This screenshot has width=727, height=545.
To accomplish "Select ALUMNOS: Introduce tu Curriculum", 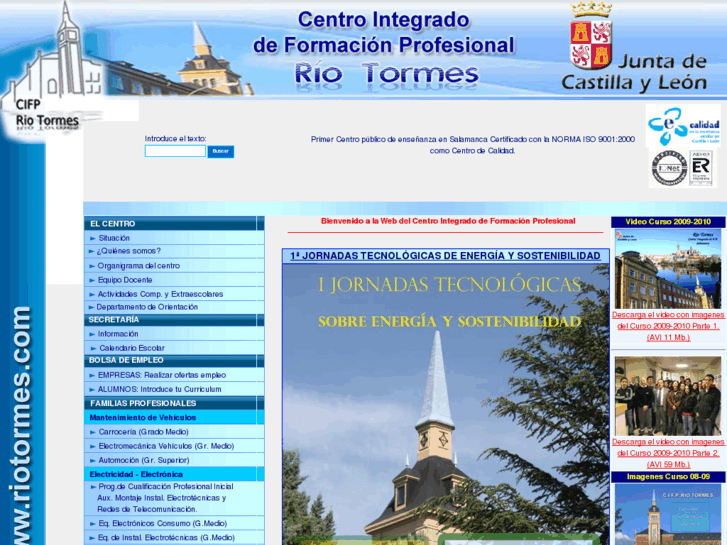I will [159, 389].
